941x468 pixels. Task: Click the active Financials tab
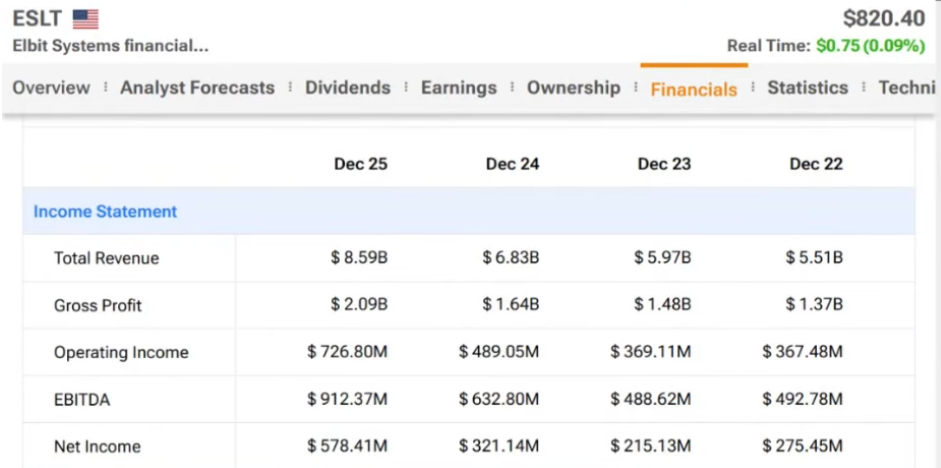pos(694,89)
